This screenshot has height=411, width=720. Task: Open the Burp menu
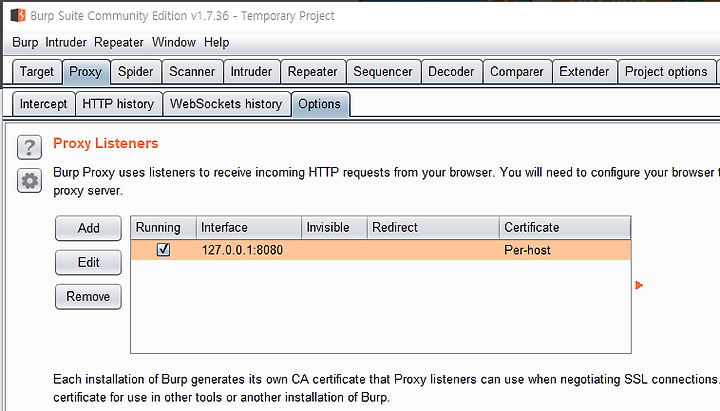coord(25,42)
